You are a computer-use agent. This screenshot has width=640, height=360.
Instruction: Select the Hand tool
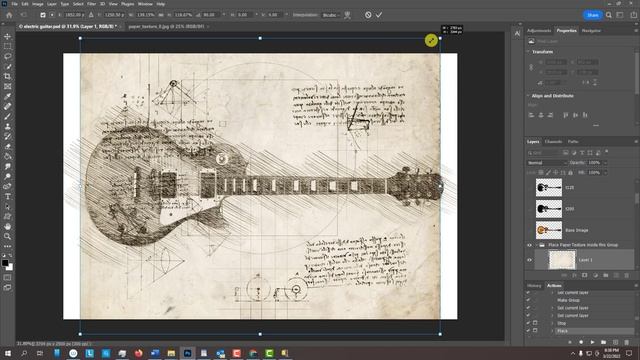pyautogui.click(x=7, y=227)
